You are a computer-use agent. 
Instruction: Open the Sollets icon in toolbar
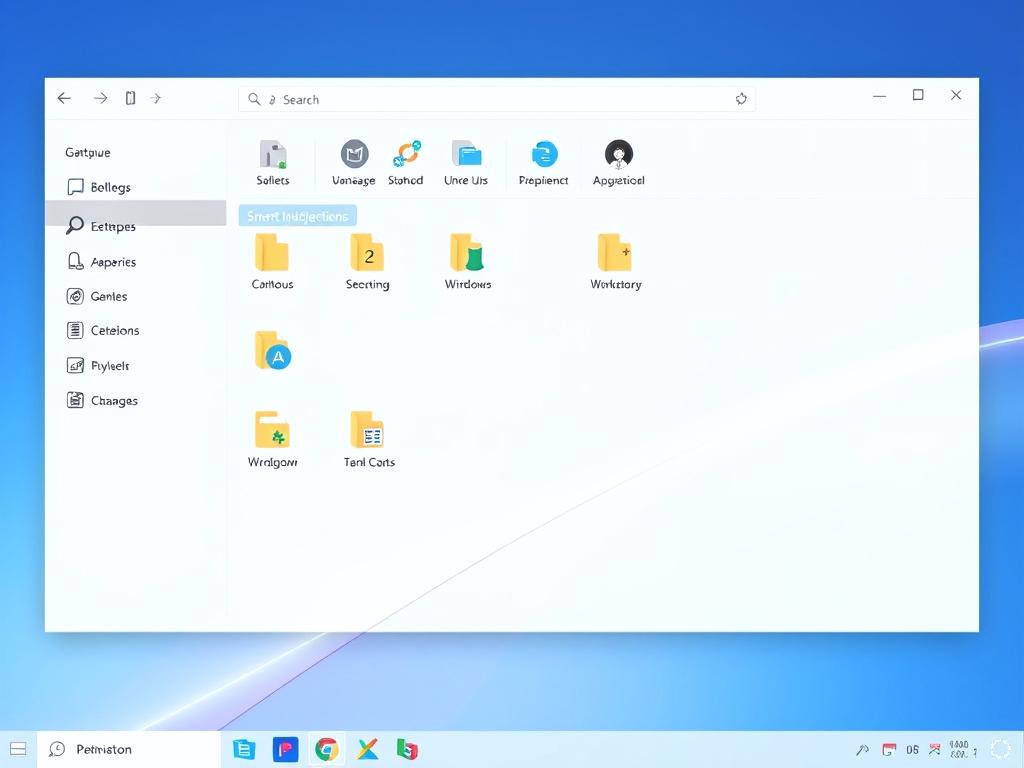click(x=272, y=155)
